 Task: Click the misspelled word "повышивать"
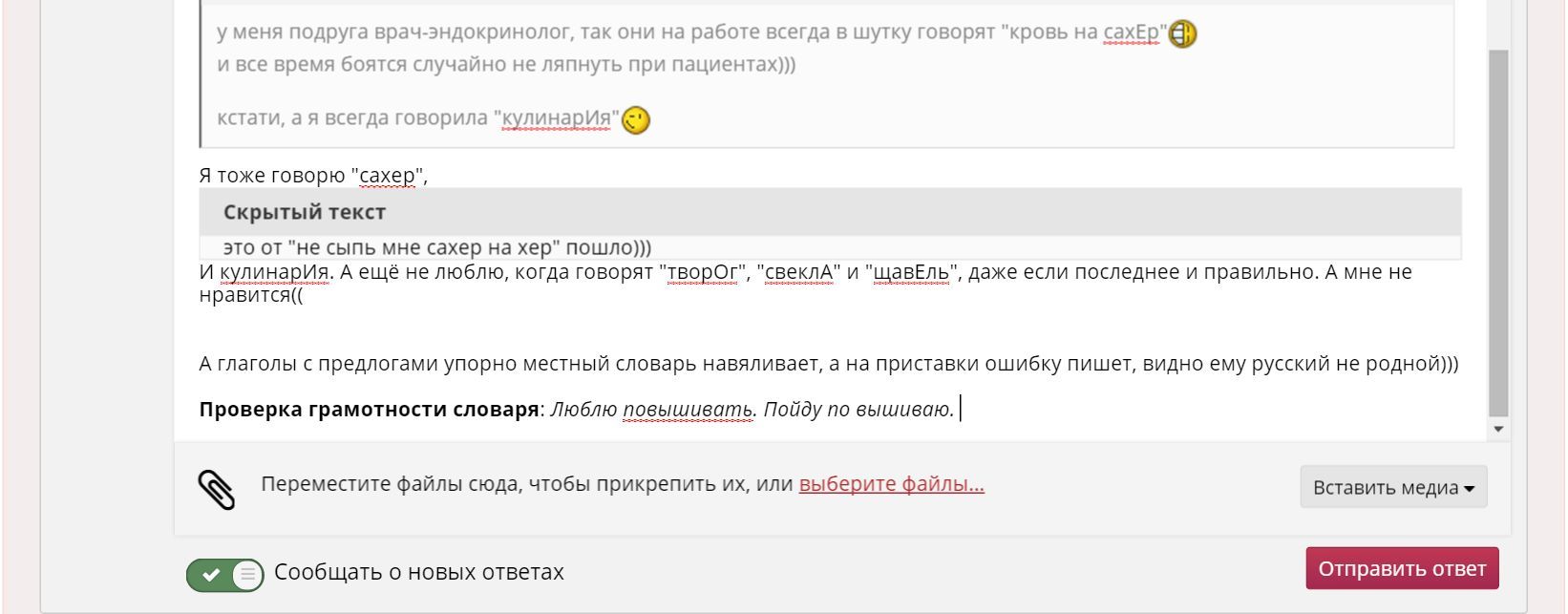pyautogui.click(x=688, y=410)
